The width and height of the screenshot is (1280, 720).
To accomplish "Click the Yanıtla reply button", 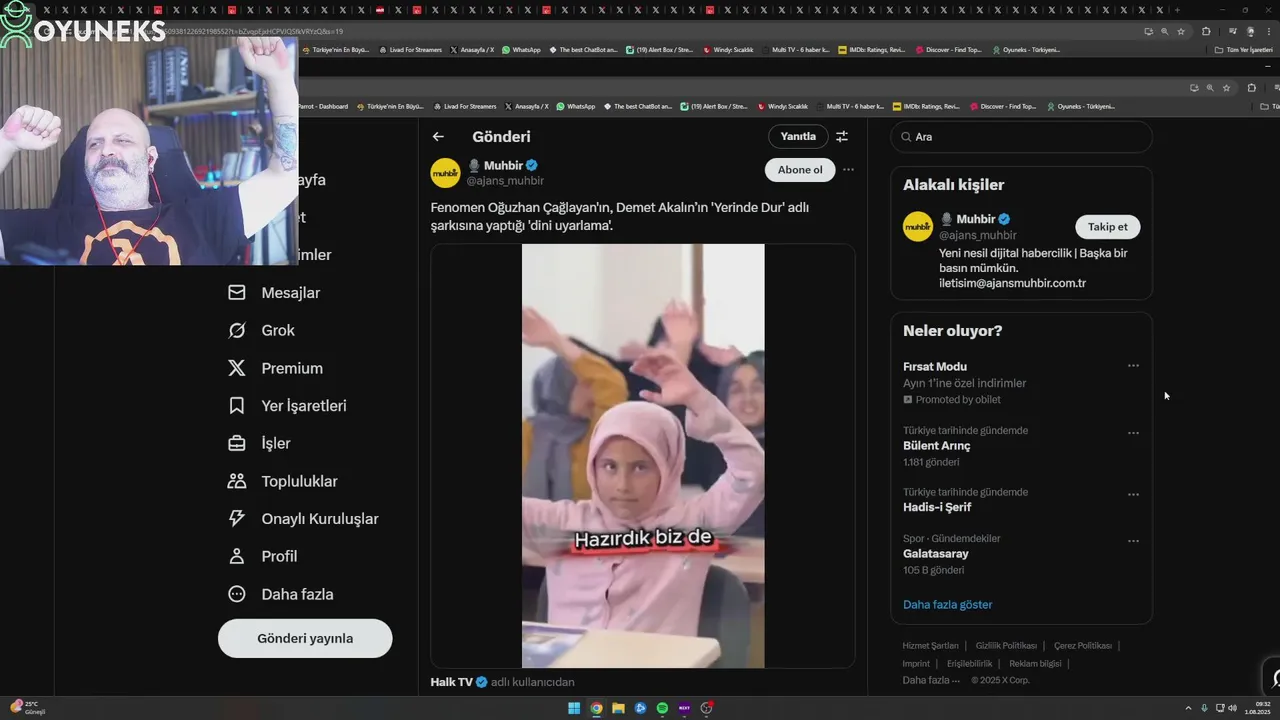I will [x=798, y=136].
